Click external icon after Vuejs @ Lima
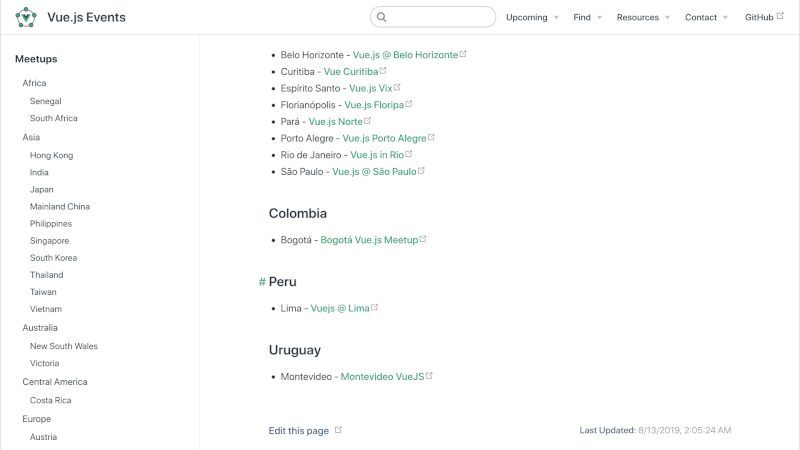This screenshot has width=800, height=450. (x=375, y=308)
